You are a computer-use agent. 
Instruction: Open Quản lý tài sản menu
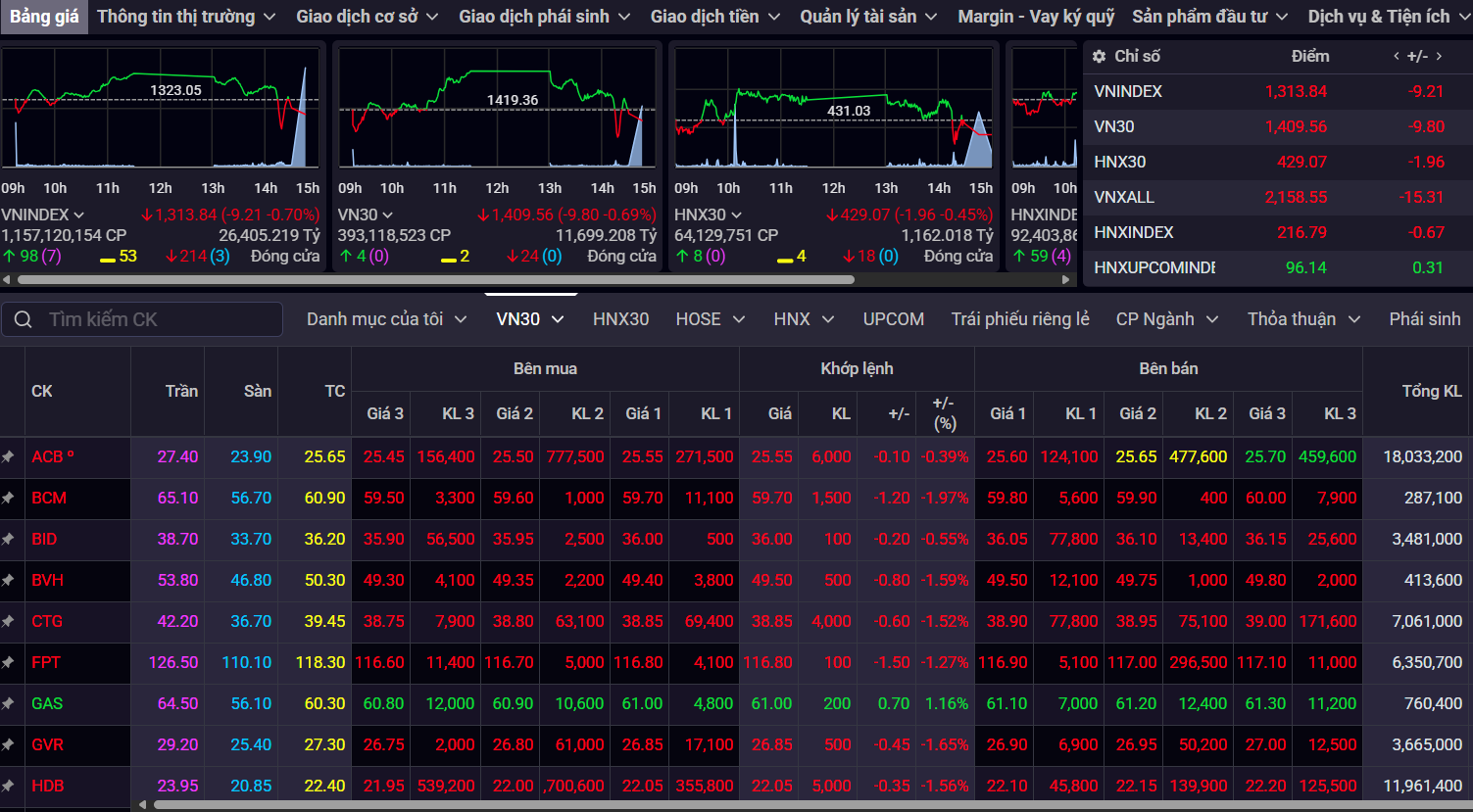tap(868, 17)
